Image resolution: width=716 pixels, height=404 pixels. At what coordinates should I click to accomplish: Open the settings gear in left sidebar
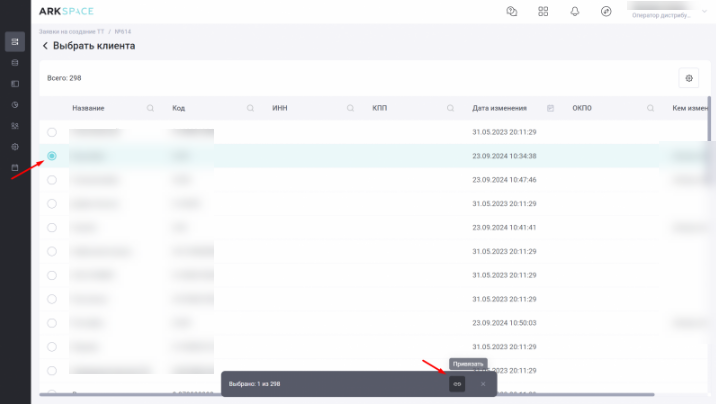[15, 147]
